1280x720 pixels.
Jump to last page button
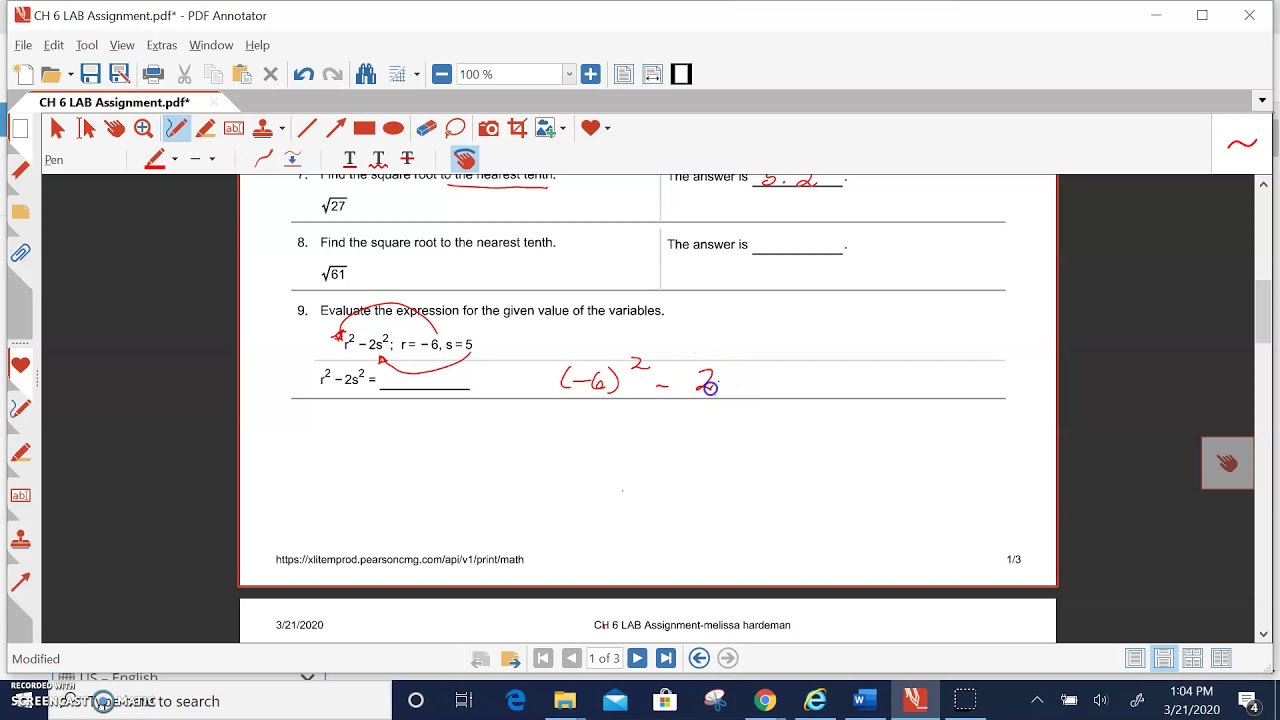(x=665, y=658)
